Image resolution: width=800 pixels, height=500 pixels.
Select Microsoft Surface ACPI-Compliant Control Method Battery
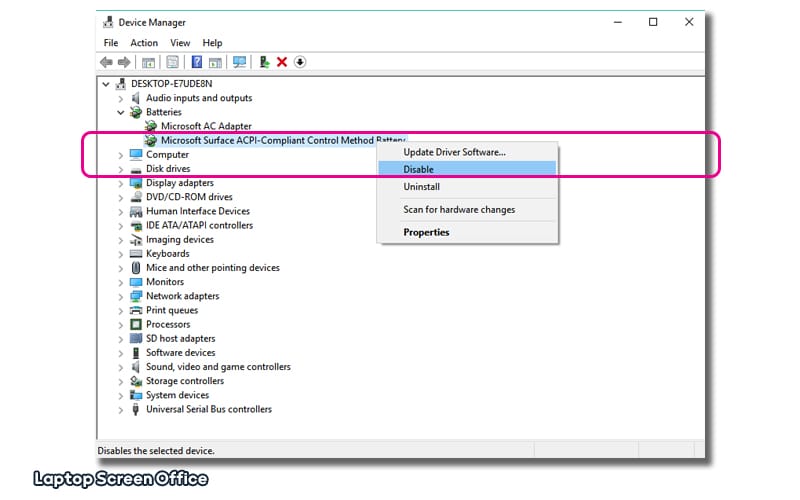[276, 140]
